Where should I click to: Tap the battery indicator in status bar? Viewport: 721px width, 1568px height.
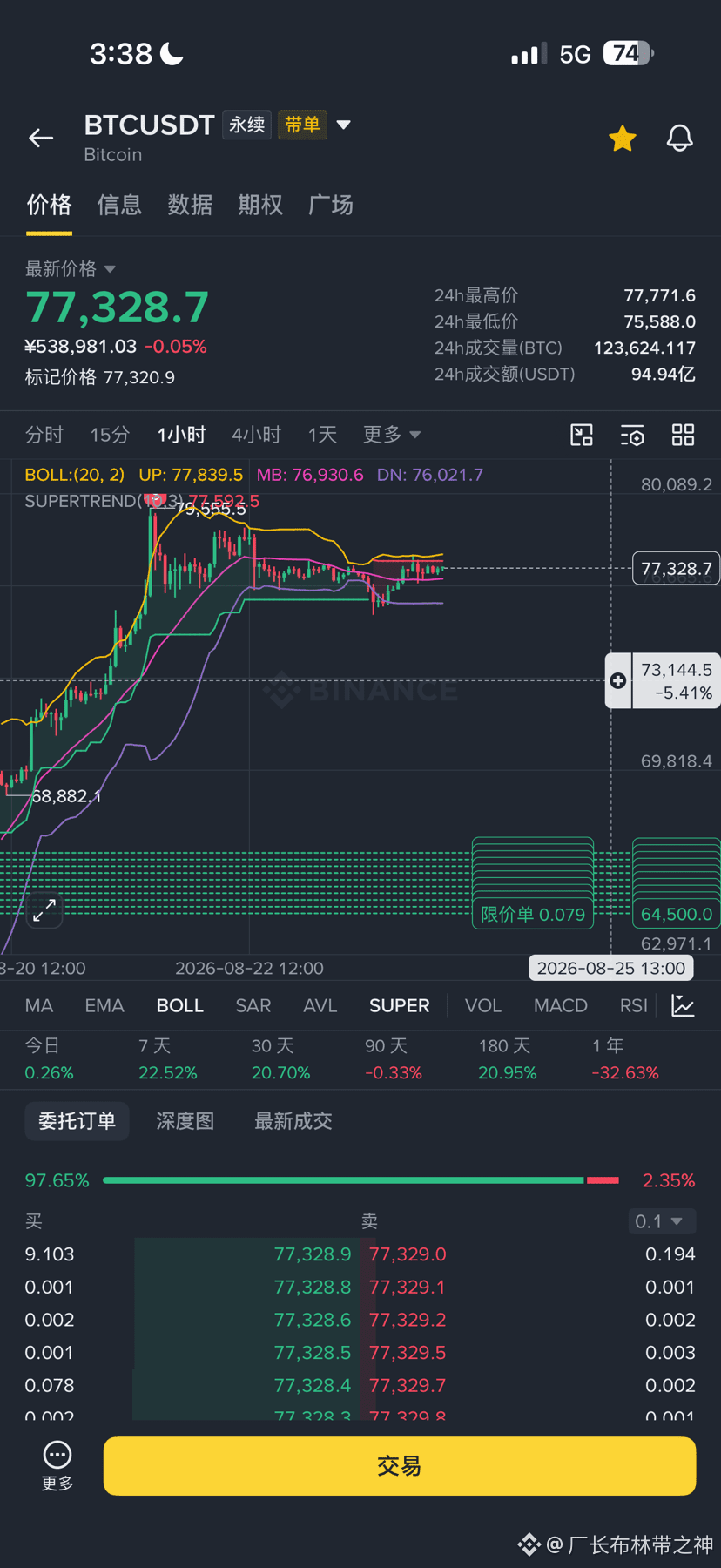629,54
